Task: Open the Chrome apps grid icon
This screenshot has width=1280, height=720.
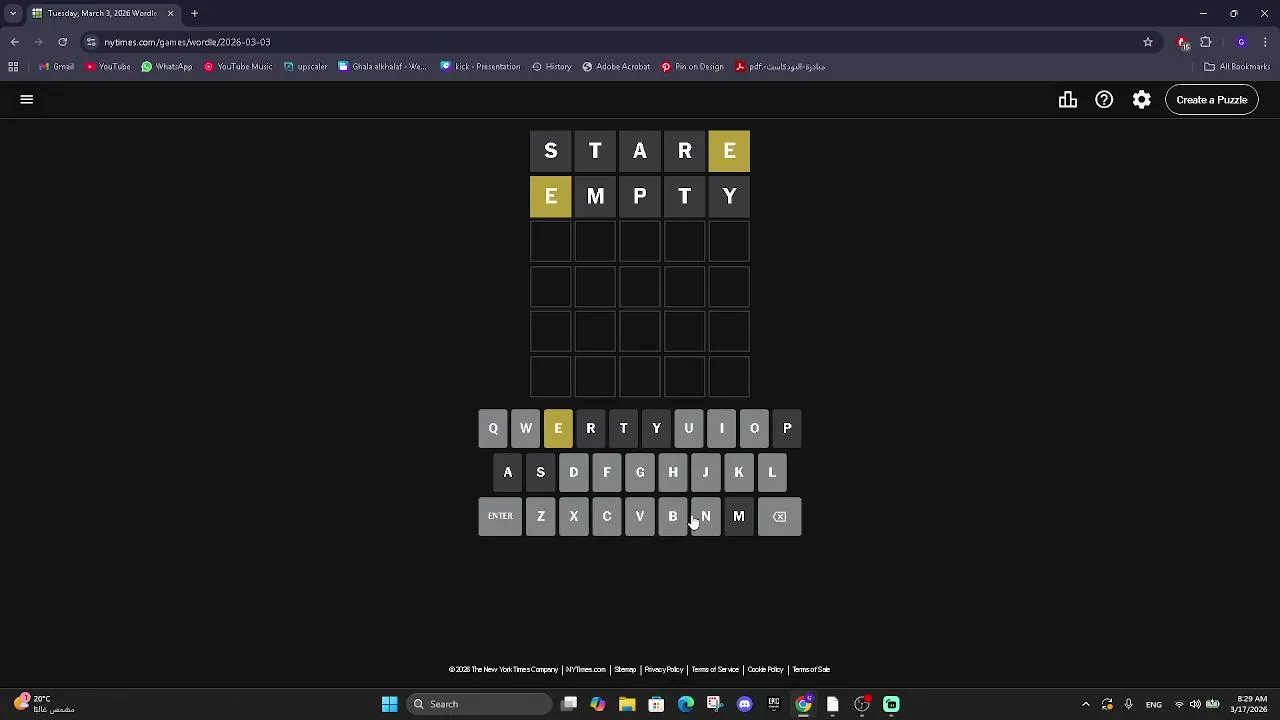Action: click(13, 67)
